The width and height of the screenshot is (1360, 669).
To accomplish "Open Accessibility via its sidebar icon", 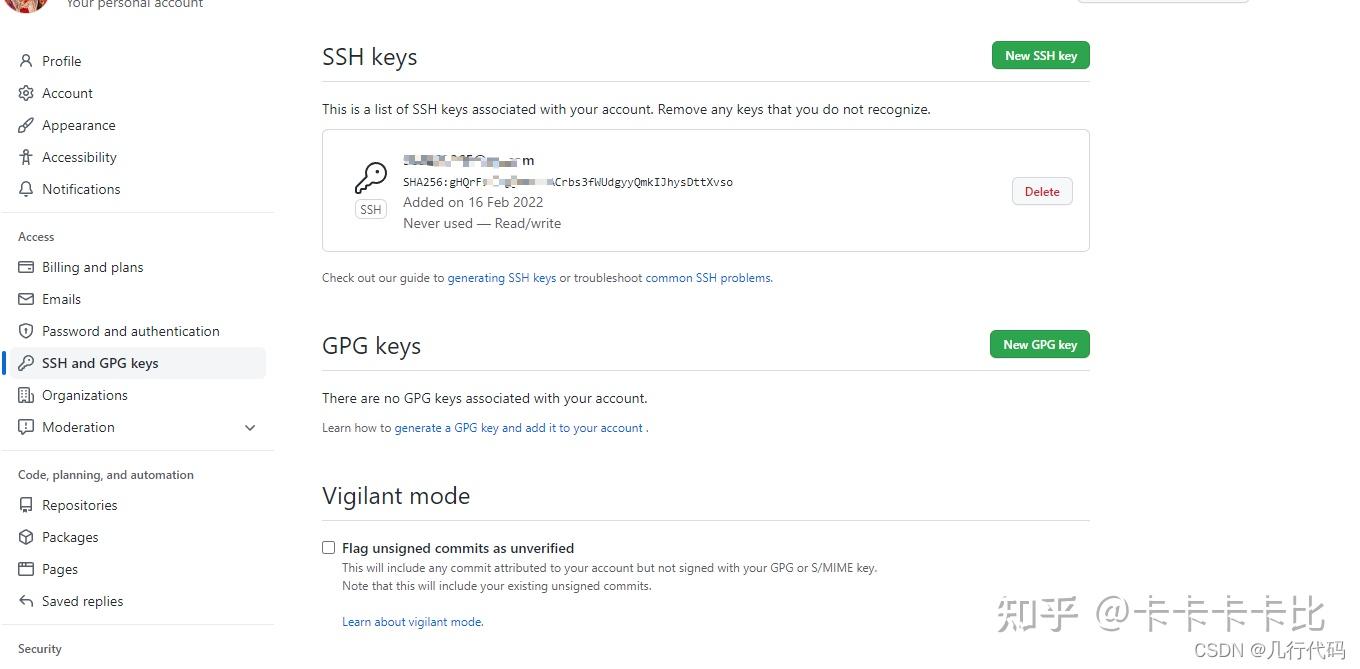I will point(25,157).
